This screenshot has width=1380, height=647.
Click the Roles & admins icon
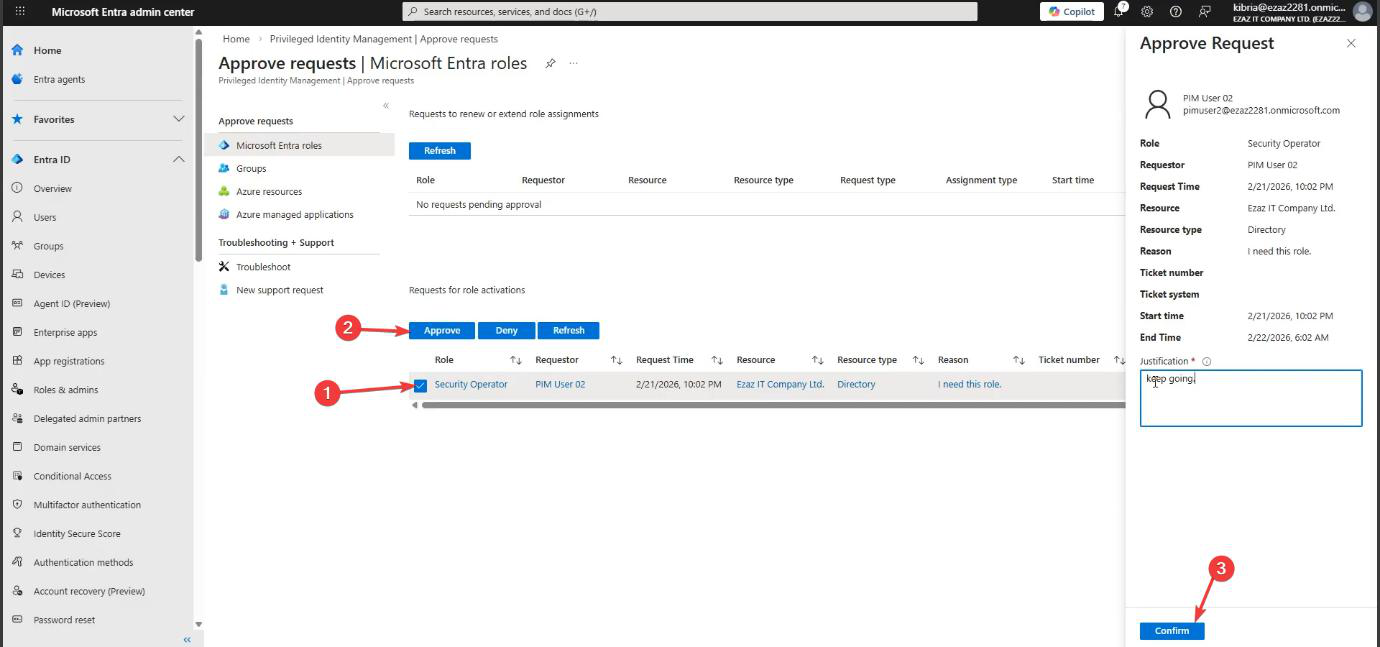[x=17, y=390]
